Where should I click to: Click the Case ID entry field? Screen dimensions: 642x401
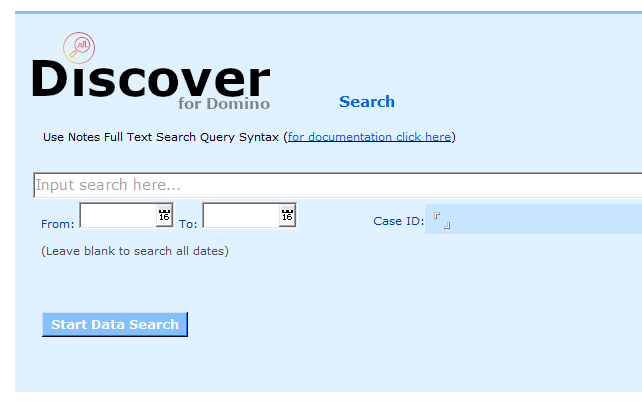(x=533, y=219)
